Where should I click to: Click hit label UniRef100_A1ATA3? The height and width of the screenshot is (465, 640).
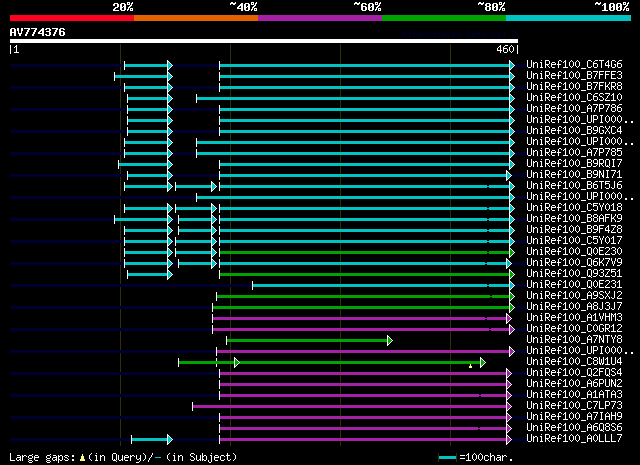574,395
